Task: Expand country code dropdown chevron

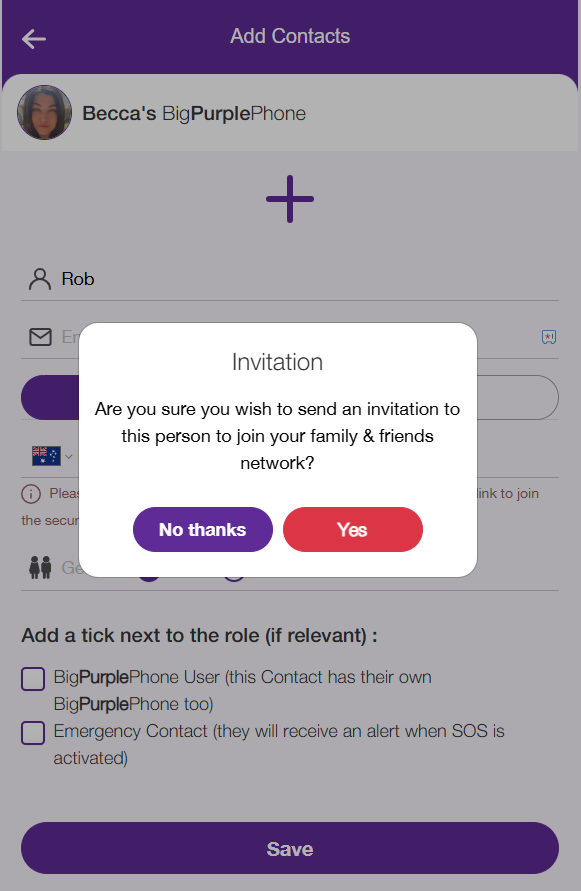Action: click(x=69, y=456)
